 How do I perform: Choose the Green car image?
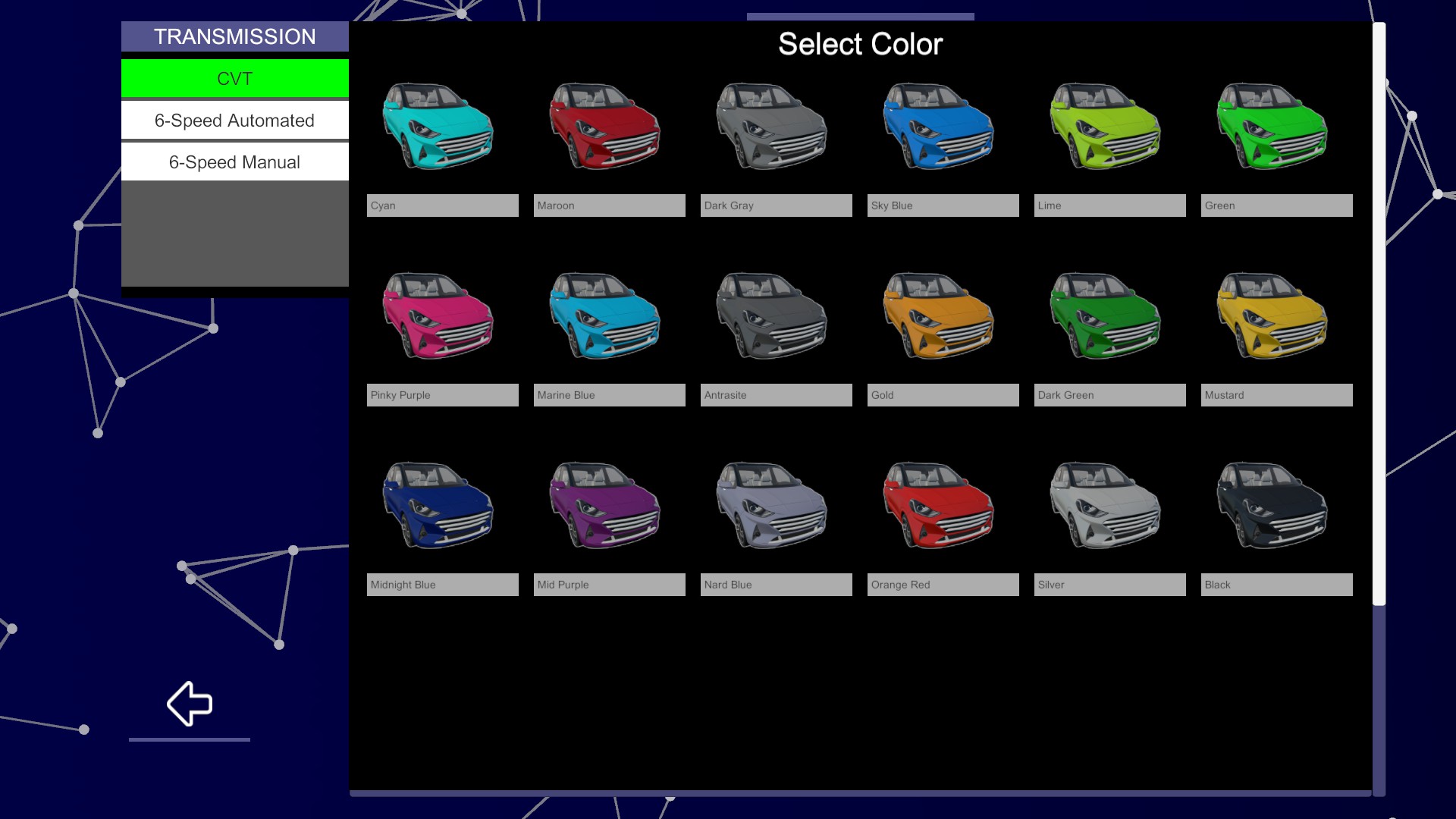pyautogui.click(x=1272, y=126)
